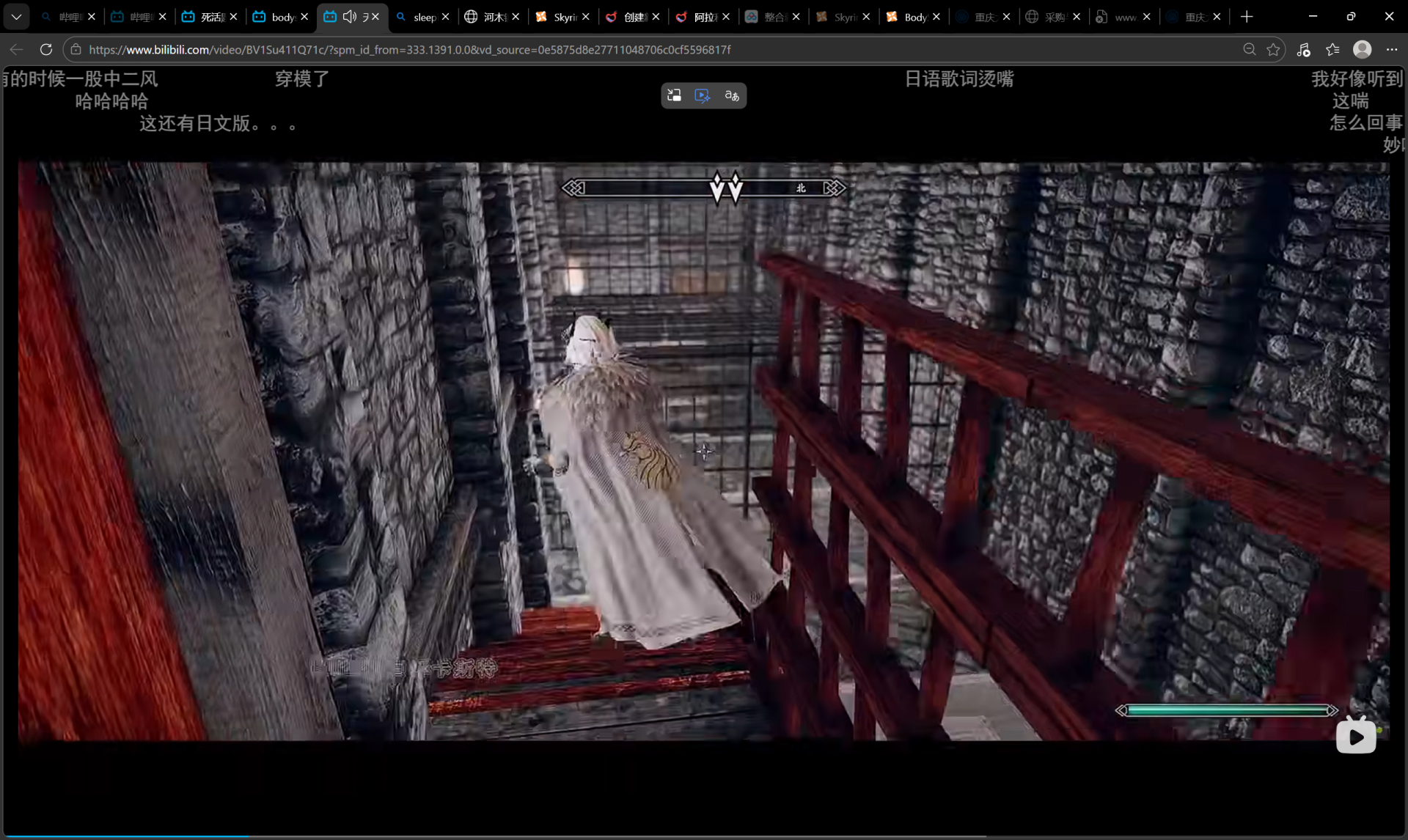Screen dimensions: 1408x840
Task: Switch to the 创建 tab
Action: tap(633, 16)
